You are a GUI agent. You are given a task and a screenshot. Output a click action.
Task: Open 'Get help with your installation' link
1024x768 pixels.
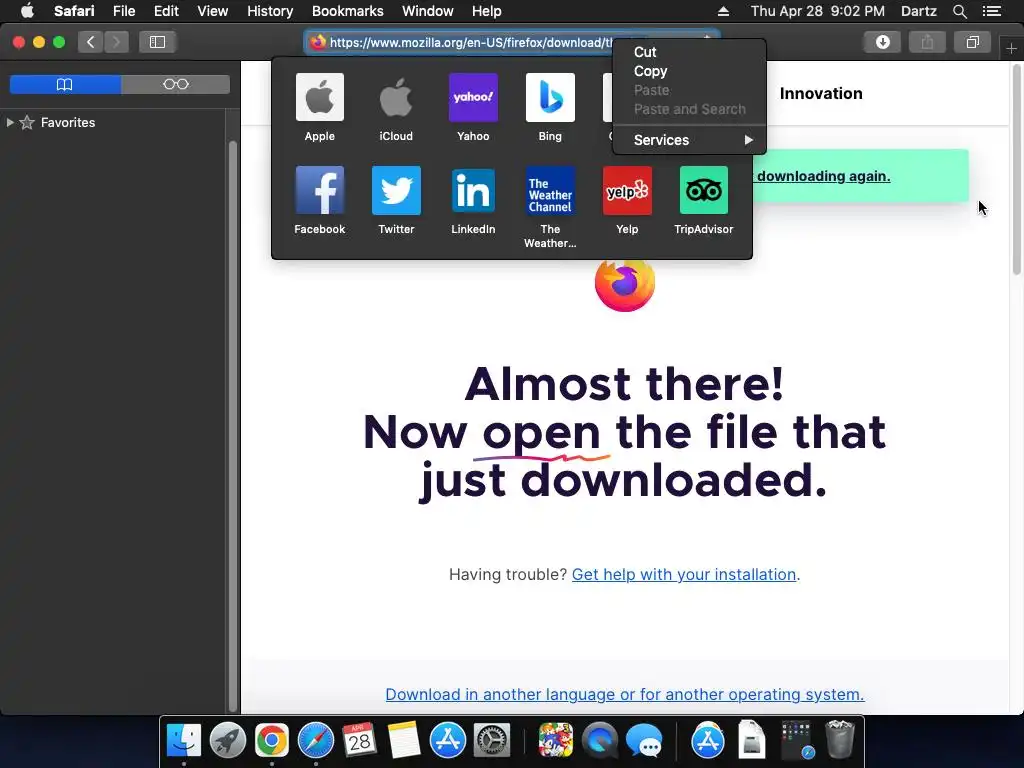pos(684,574)
